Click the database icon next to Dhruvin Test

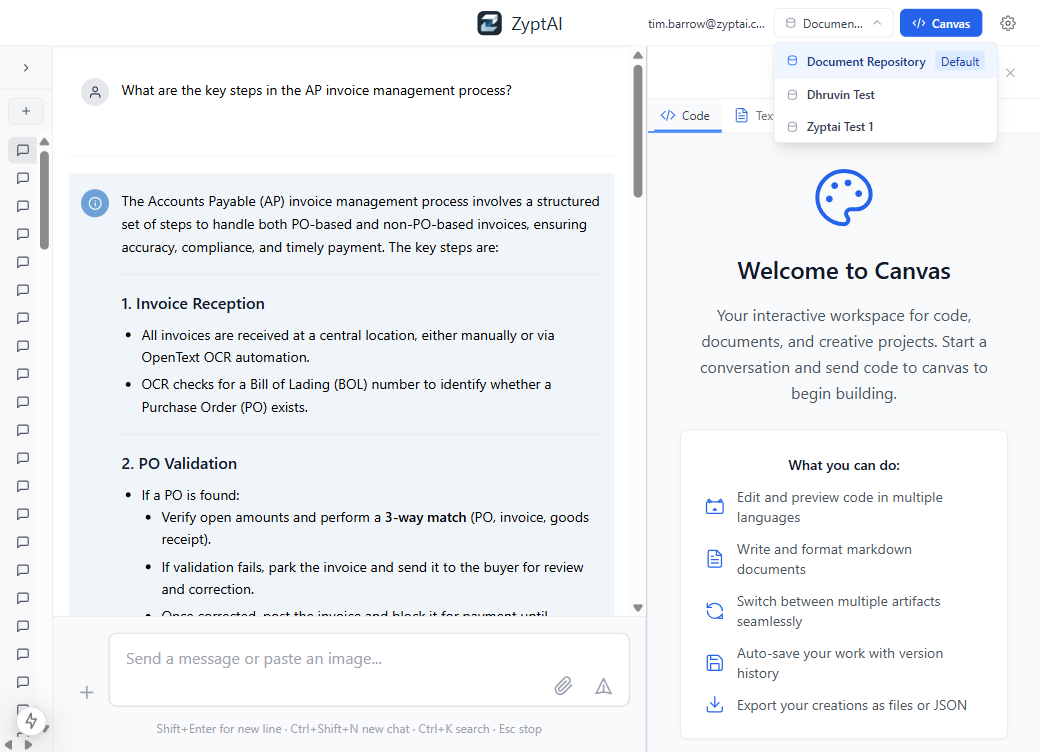click(792, 95)
